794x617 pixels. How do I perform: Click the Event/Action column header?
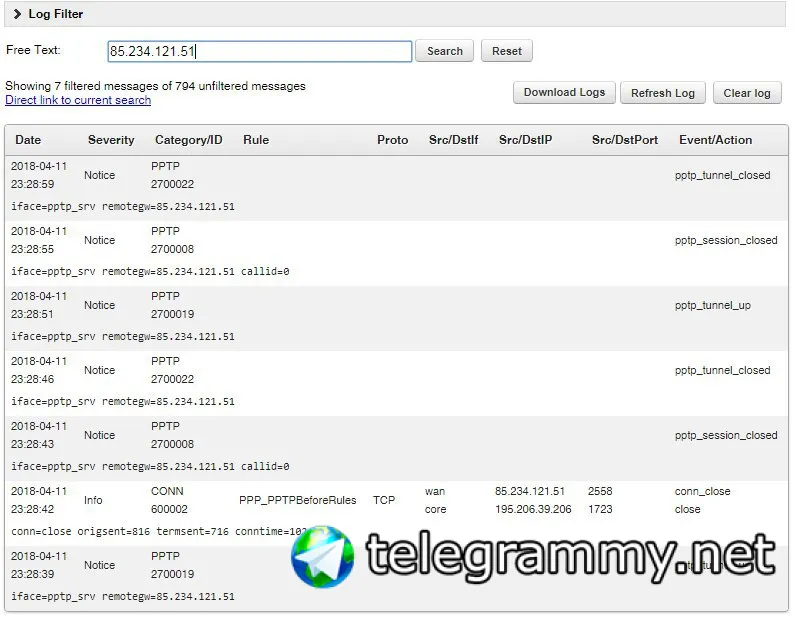(715, 140)
